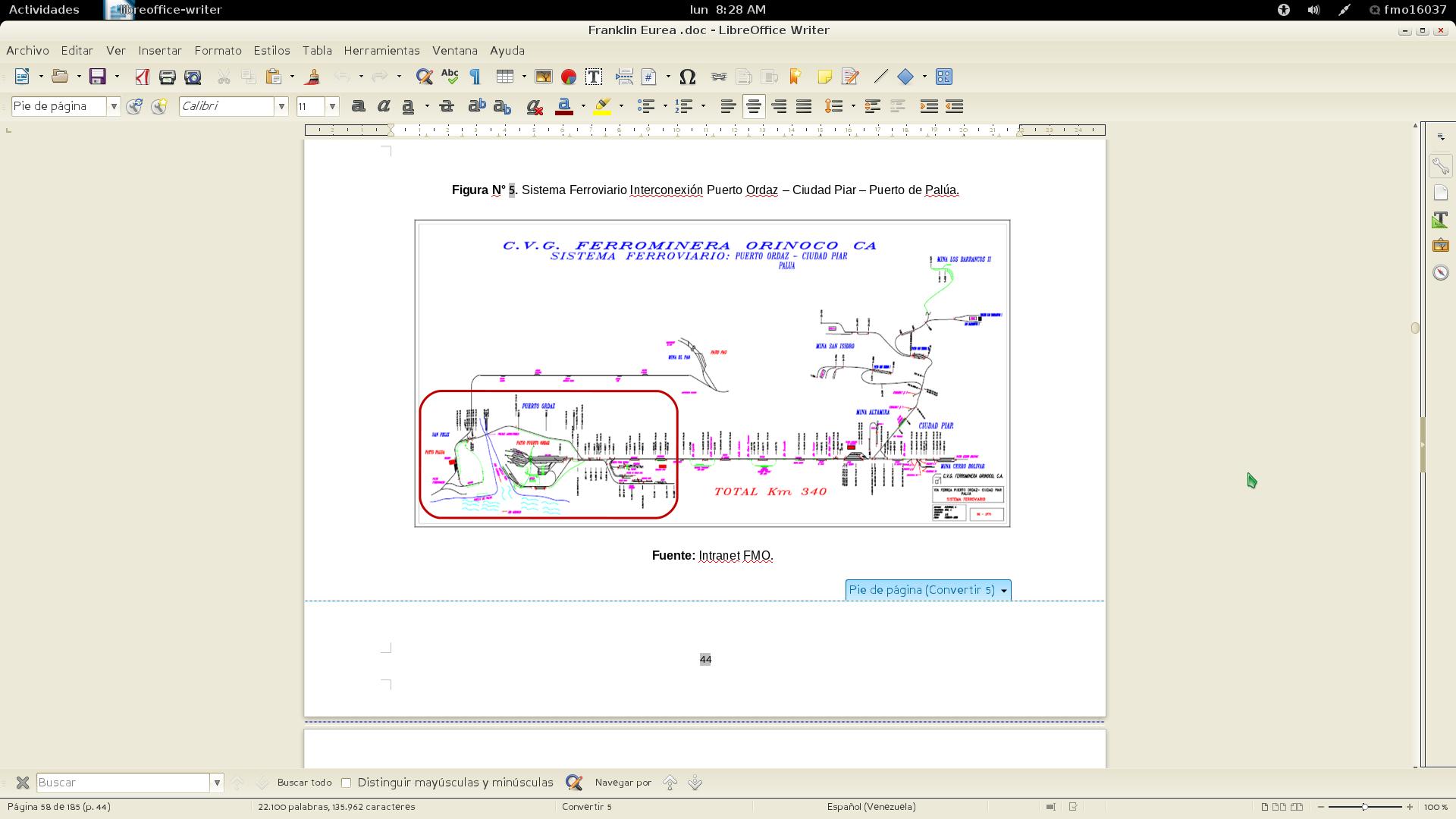1456x819 pixels.
Task: Expand font color dropdown arrow
Action: pos(583,106)
